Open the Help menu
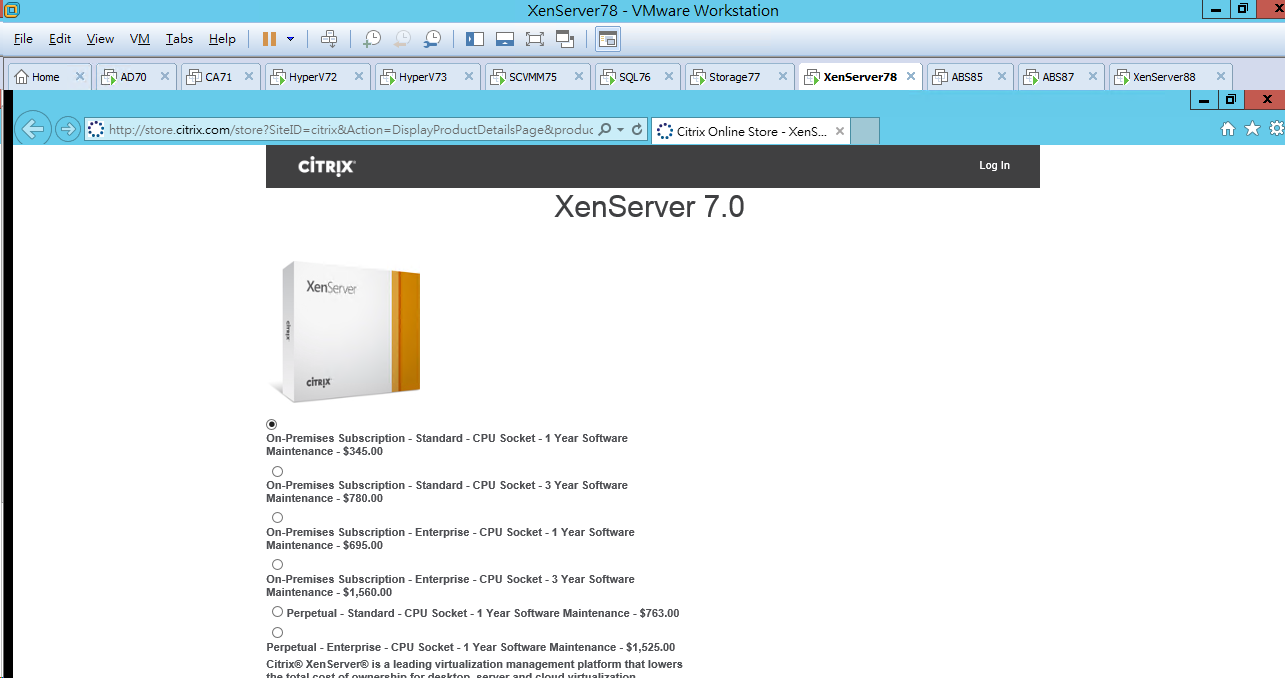The image size is (1285, 678). [222, 39]
